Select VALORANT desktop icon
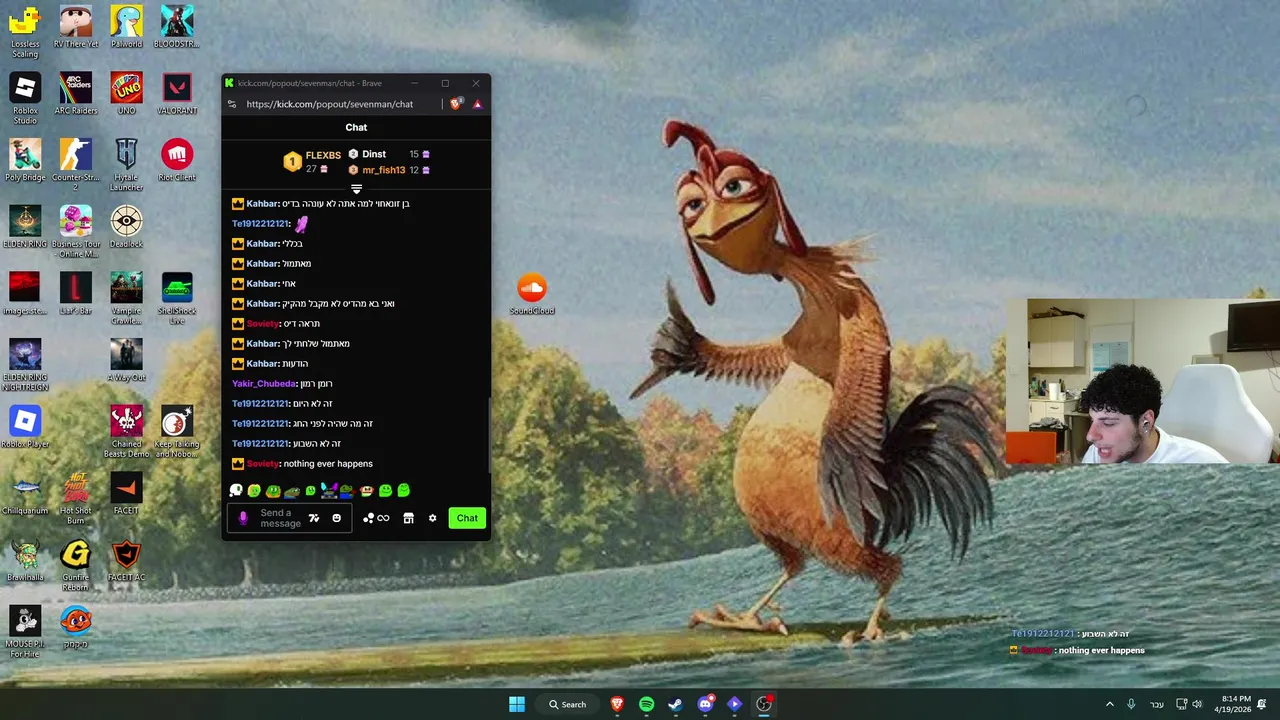This screenshot has height=720, width=1280. pyautogui.click(x=177, y=93)
